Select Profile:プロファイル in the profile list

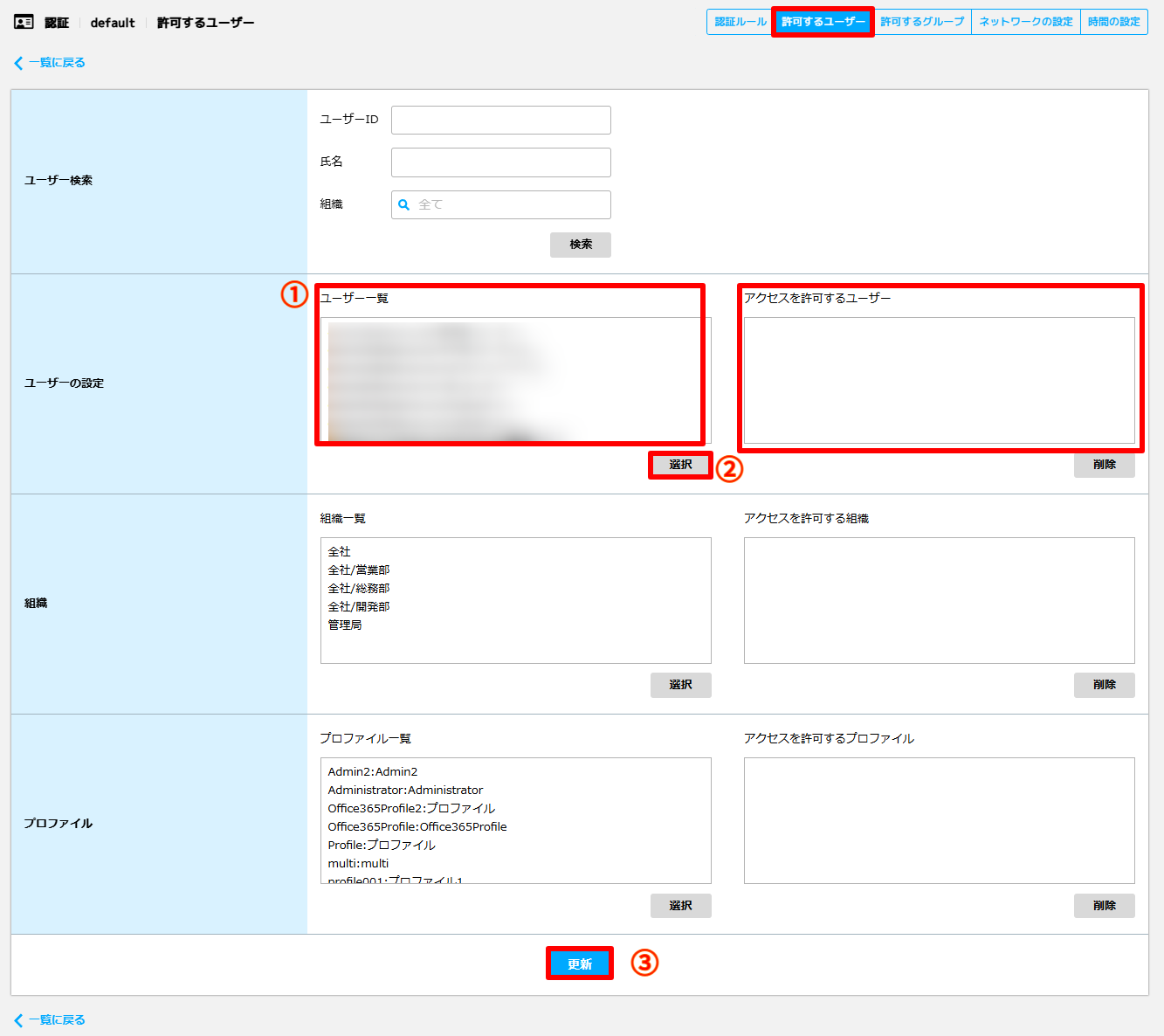[382, 846]
